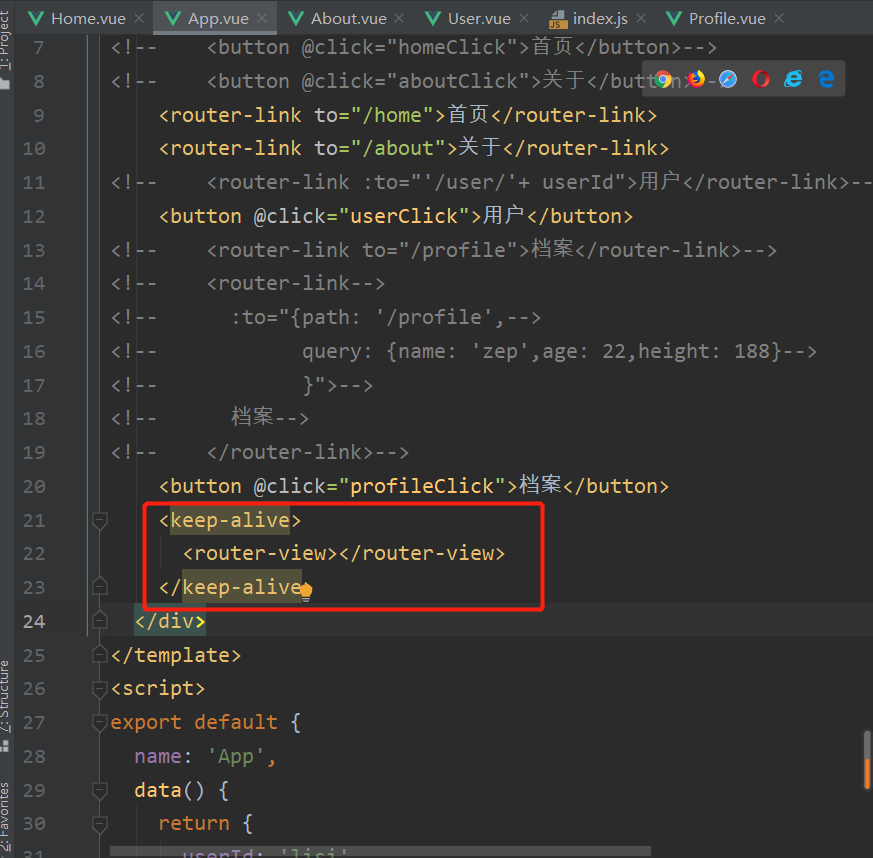Open in Chrome browser icon
873x858 pixels.
663,80
